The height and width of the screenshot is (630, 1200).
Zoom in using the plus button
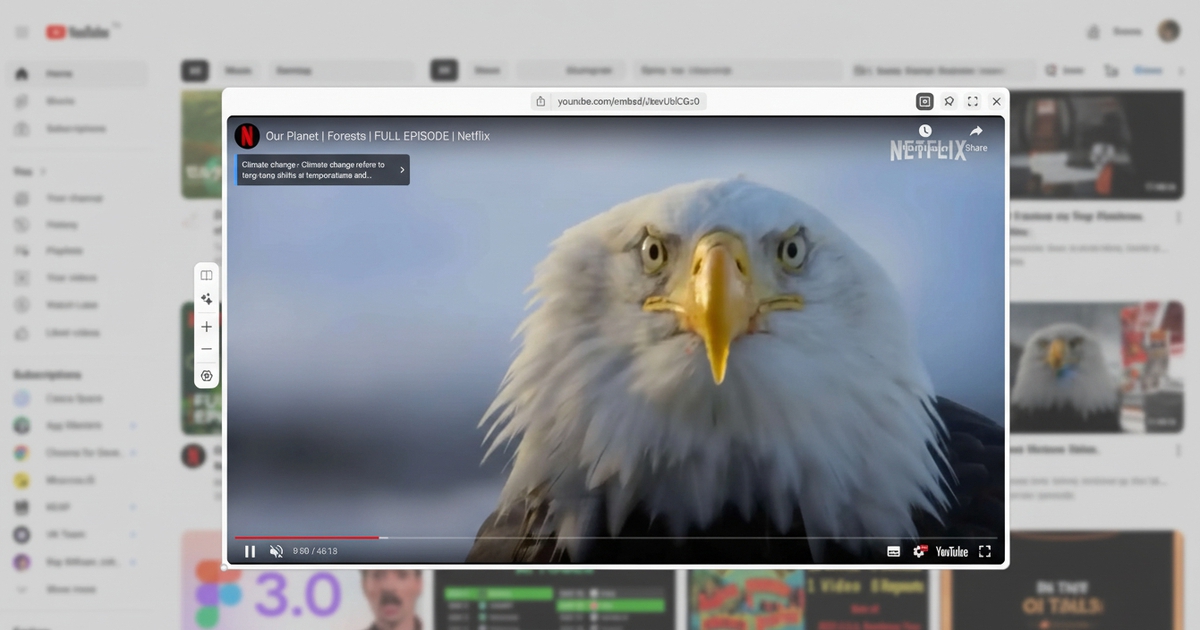[x=207, y=327]
